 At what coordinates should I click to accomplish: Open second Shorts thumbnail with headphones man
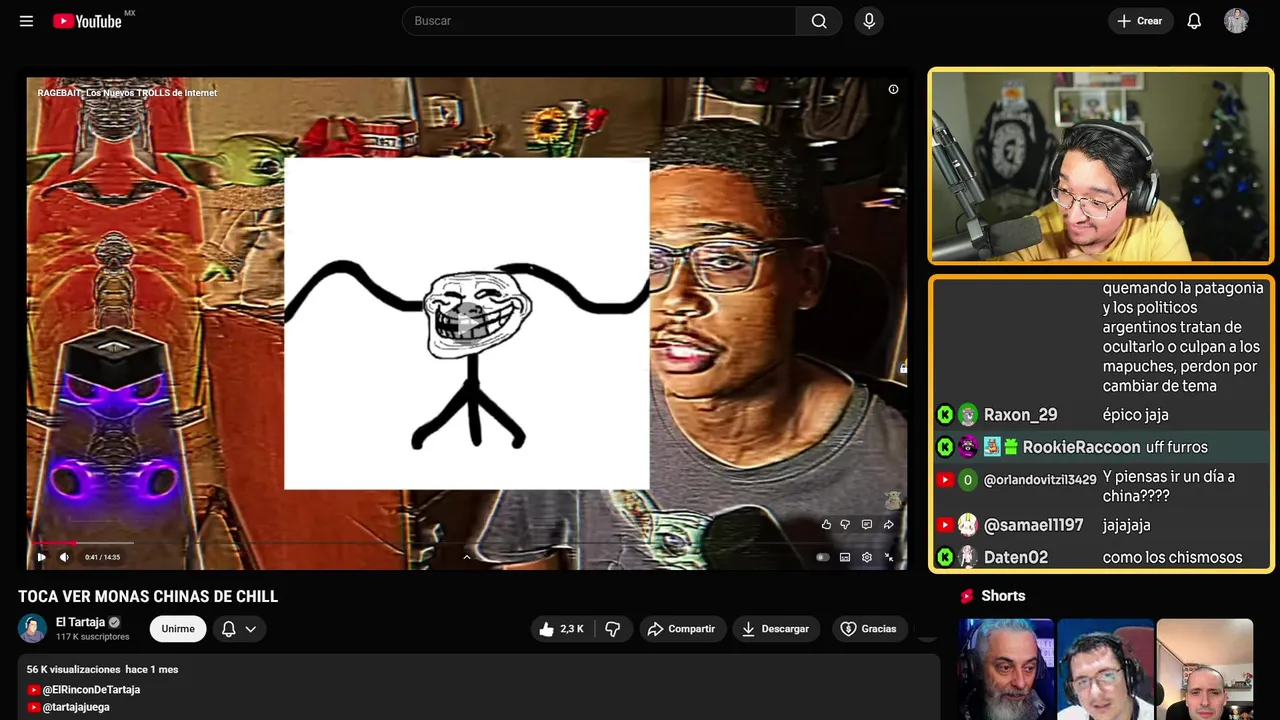tap(1105, 669)
